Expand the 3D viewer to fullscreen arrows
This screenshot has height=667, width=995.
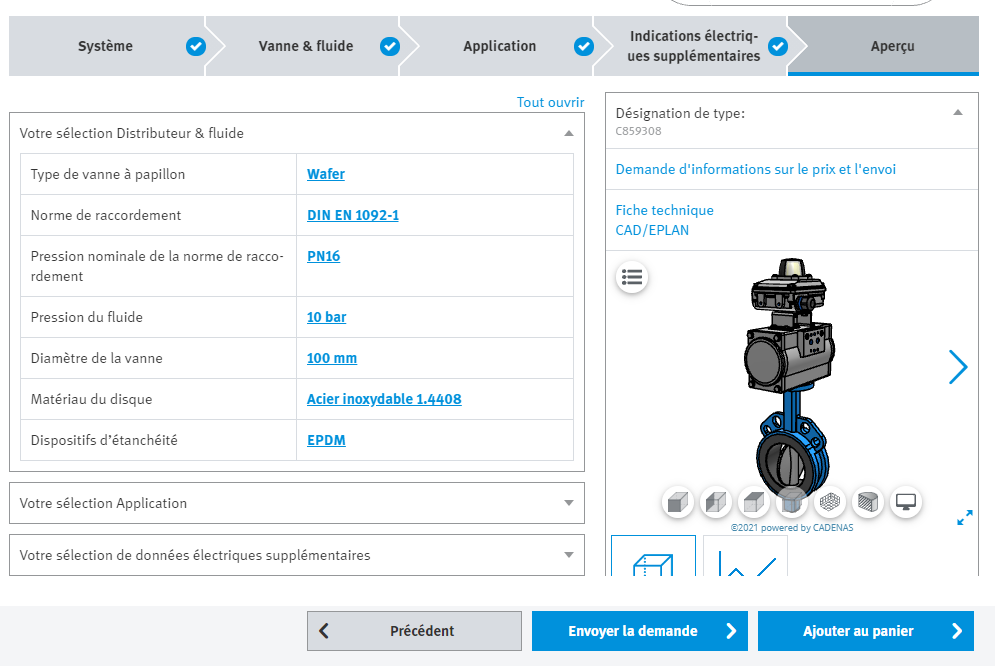(x=965, y=518)
